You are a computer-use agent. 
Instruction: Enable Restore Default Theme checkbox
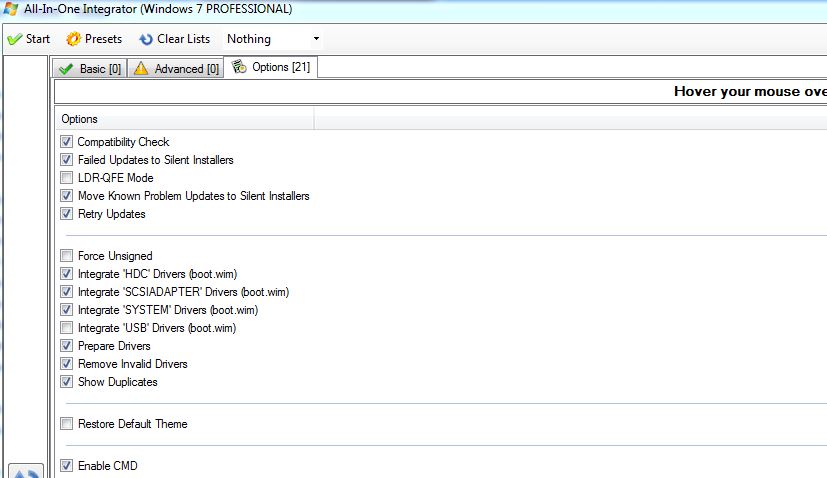click(66, 424)
